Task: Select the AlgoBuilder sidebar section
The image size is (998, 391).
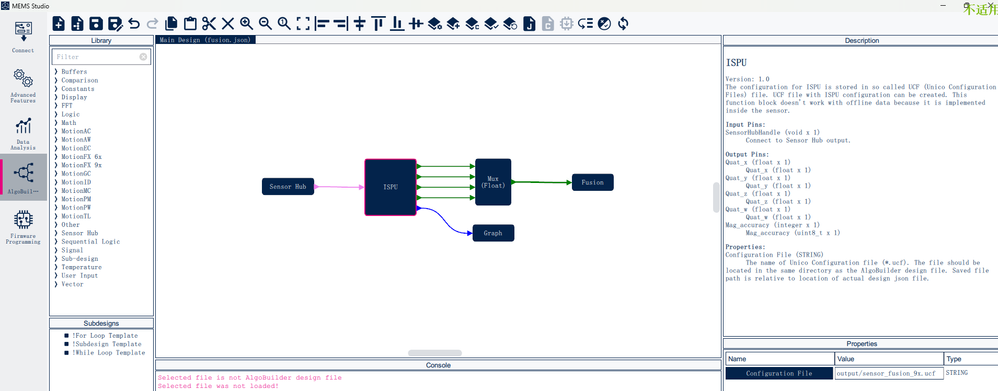Action: (23, 178)
